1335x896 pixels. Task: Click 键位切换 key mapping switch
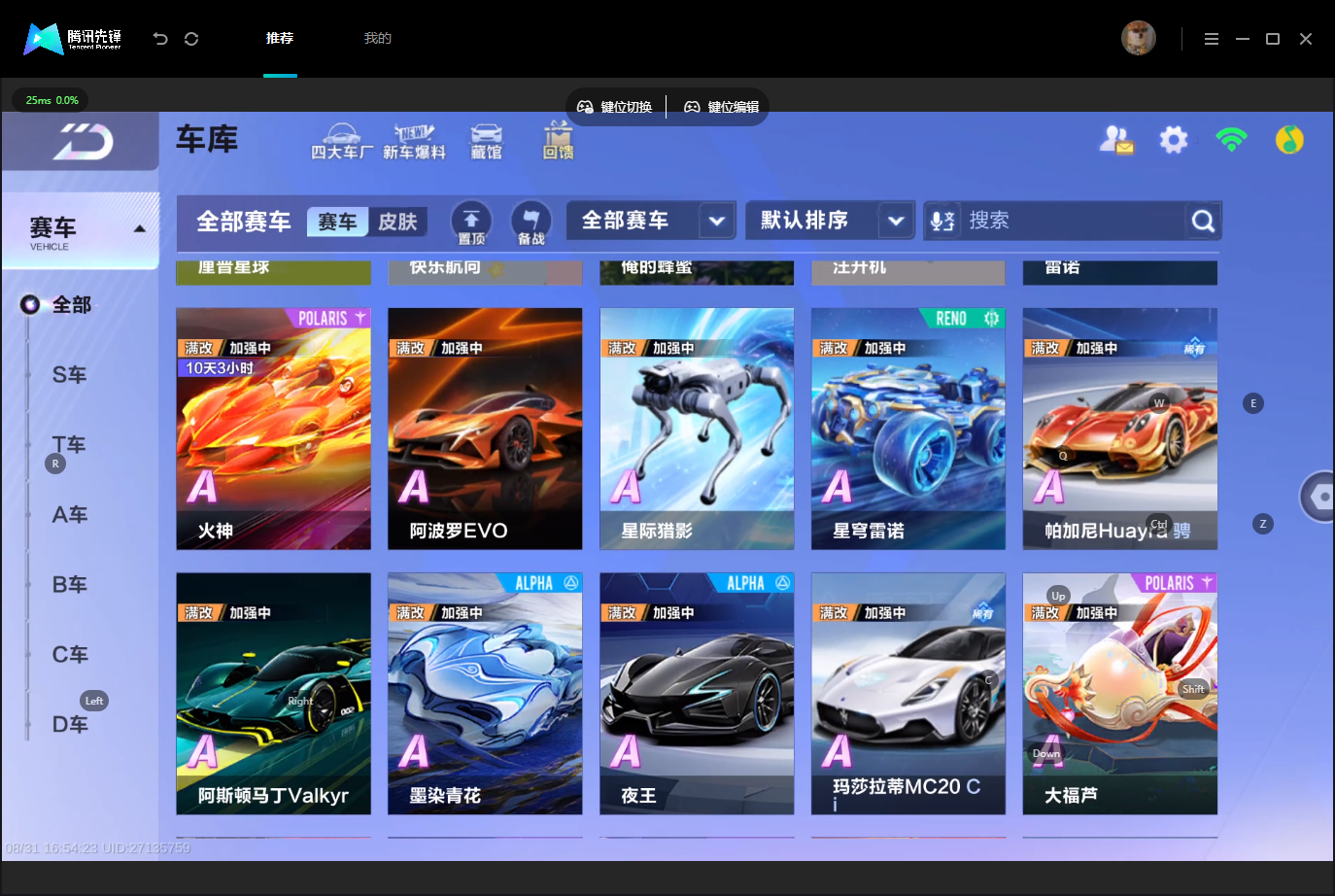click(x=615, y=107)
